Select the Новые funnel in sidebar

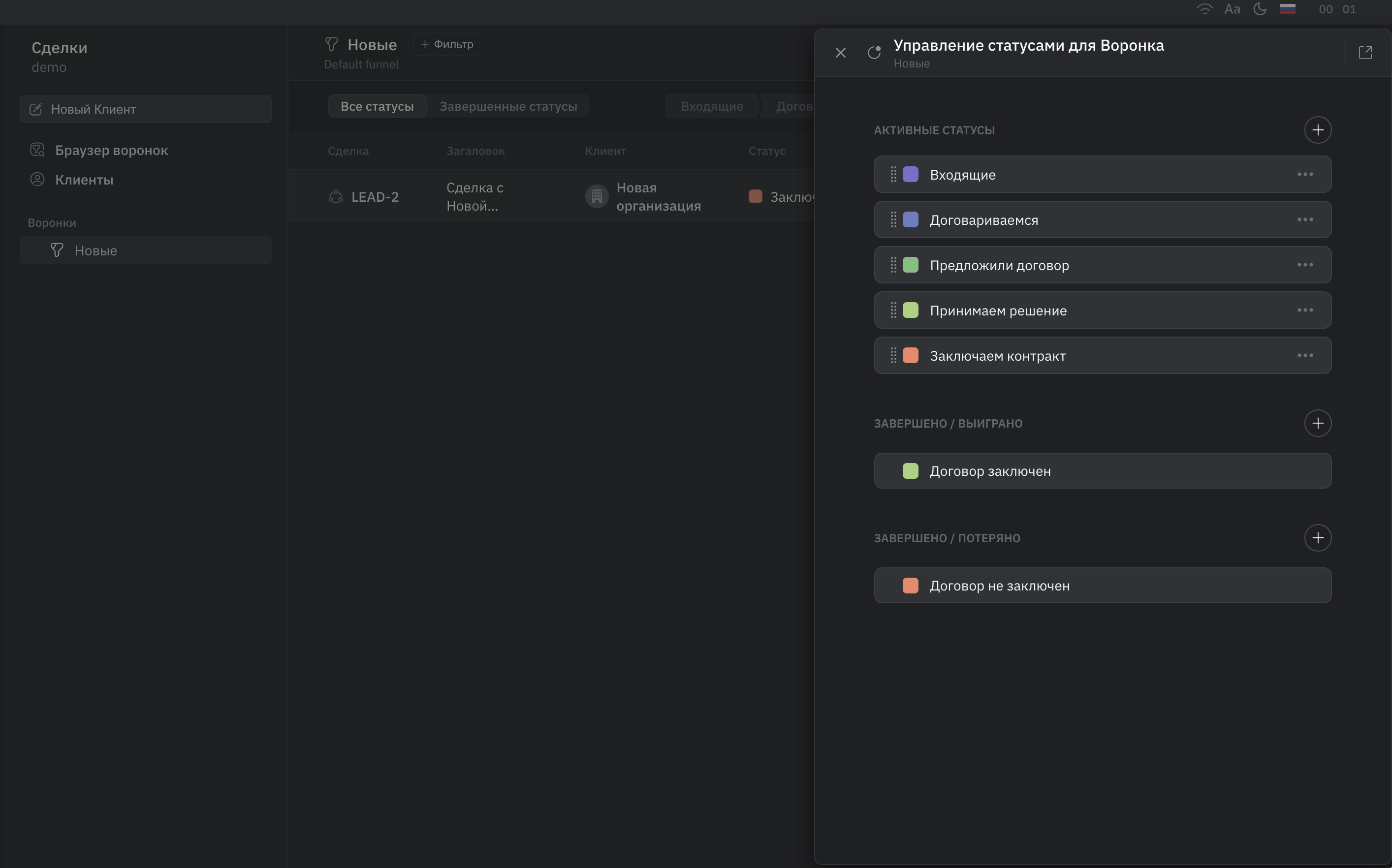(x=145, y=250)
